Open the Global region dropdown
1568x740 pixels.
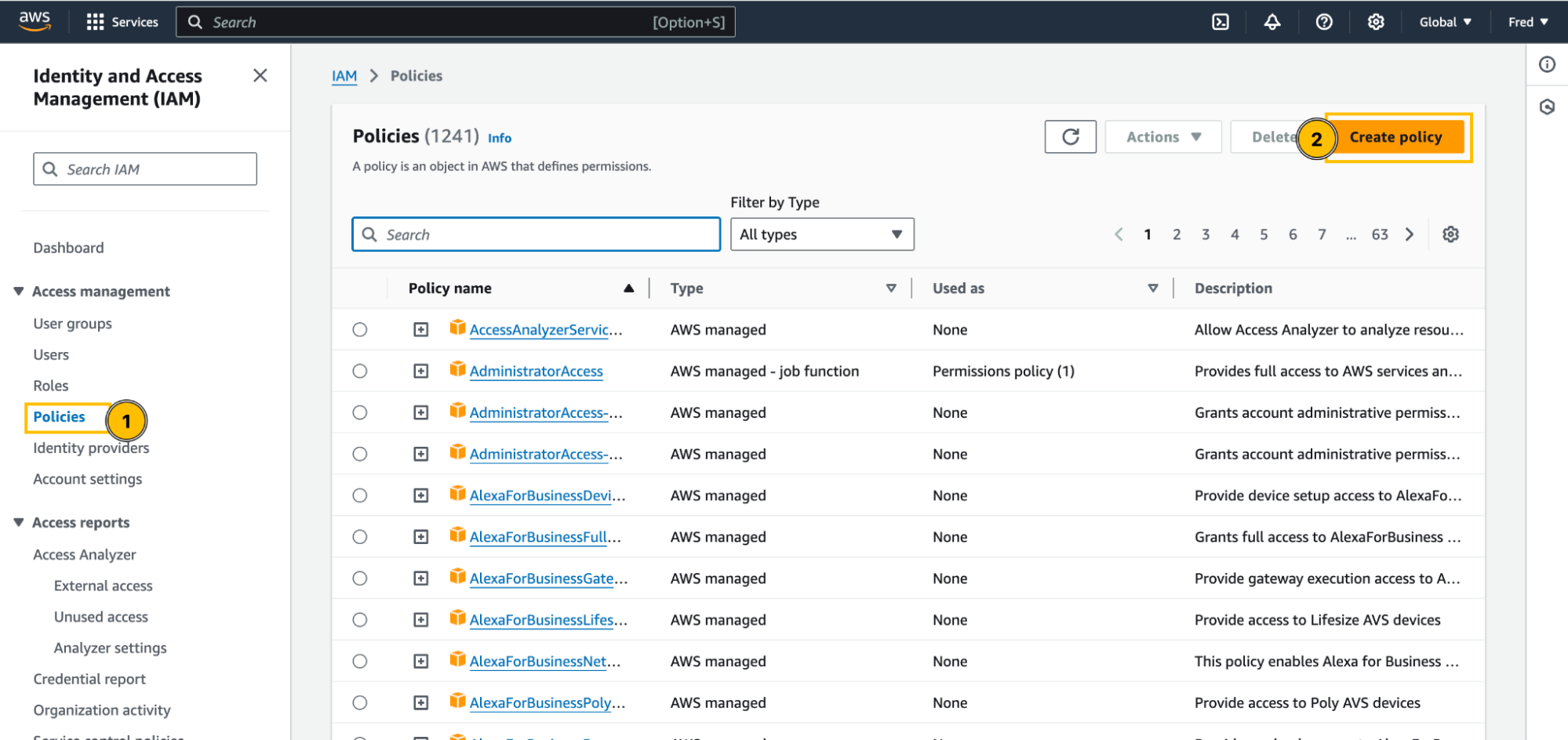point(1445,22)
